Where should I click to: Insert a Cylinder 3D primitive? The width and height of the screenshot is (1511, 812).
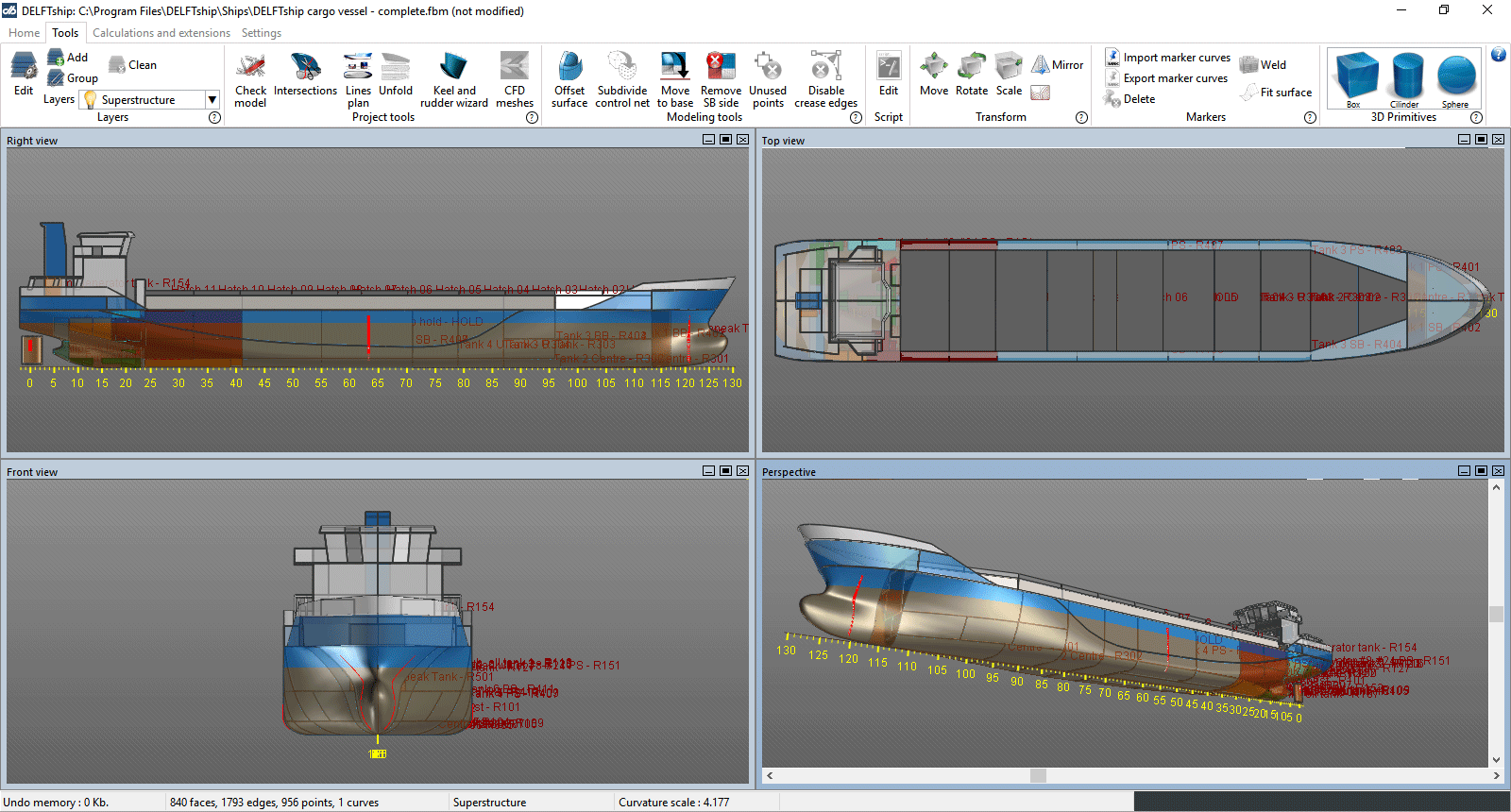point(1405,79)
